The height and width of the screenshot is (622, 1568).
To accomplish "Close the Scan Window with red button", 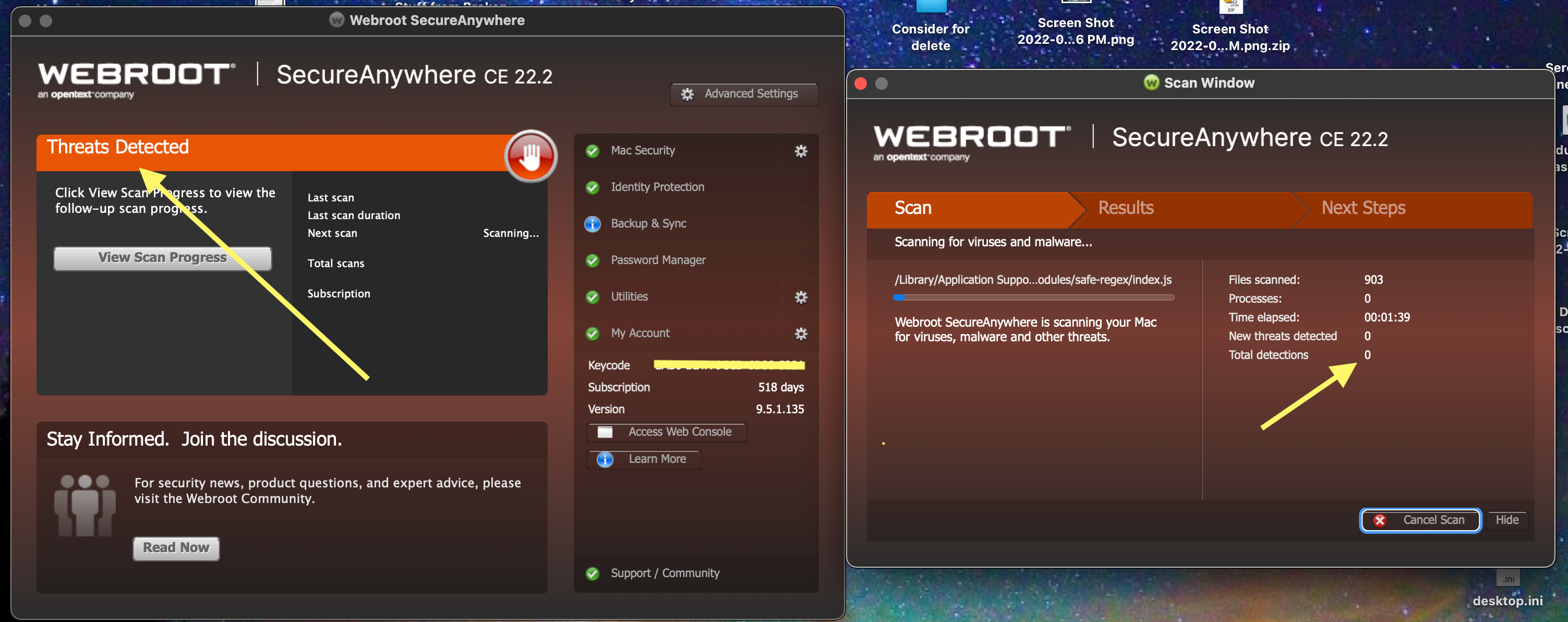I will tap(860, 83).
